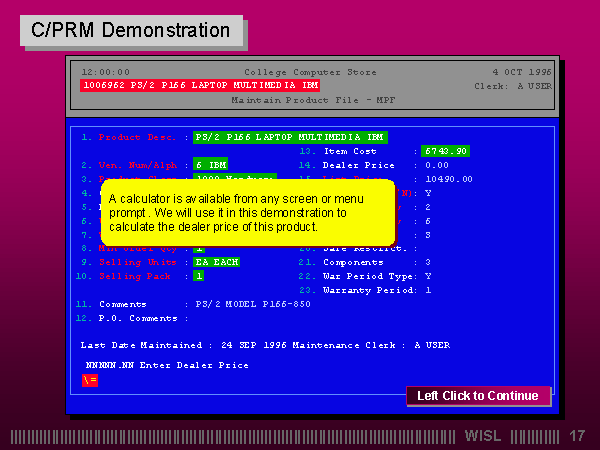Screen dimensions: 600x450
Task: Select the Product Desc. value field
Action: (290, 137)
